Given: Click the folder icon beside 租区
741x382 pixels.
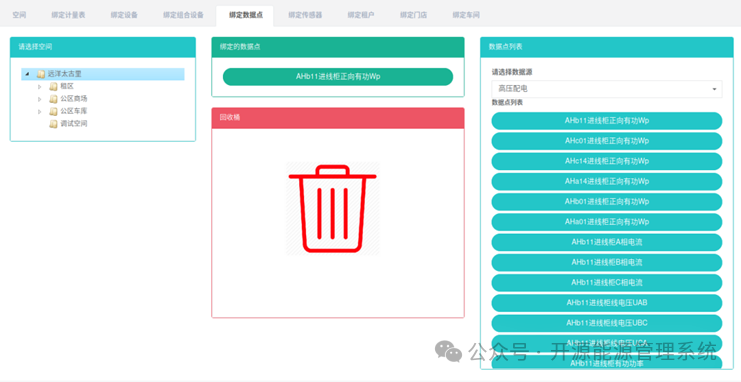Looking at the screenshot, I should tap(53, 87).
